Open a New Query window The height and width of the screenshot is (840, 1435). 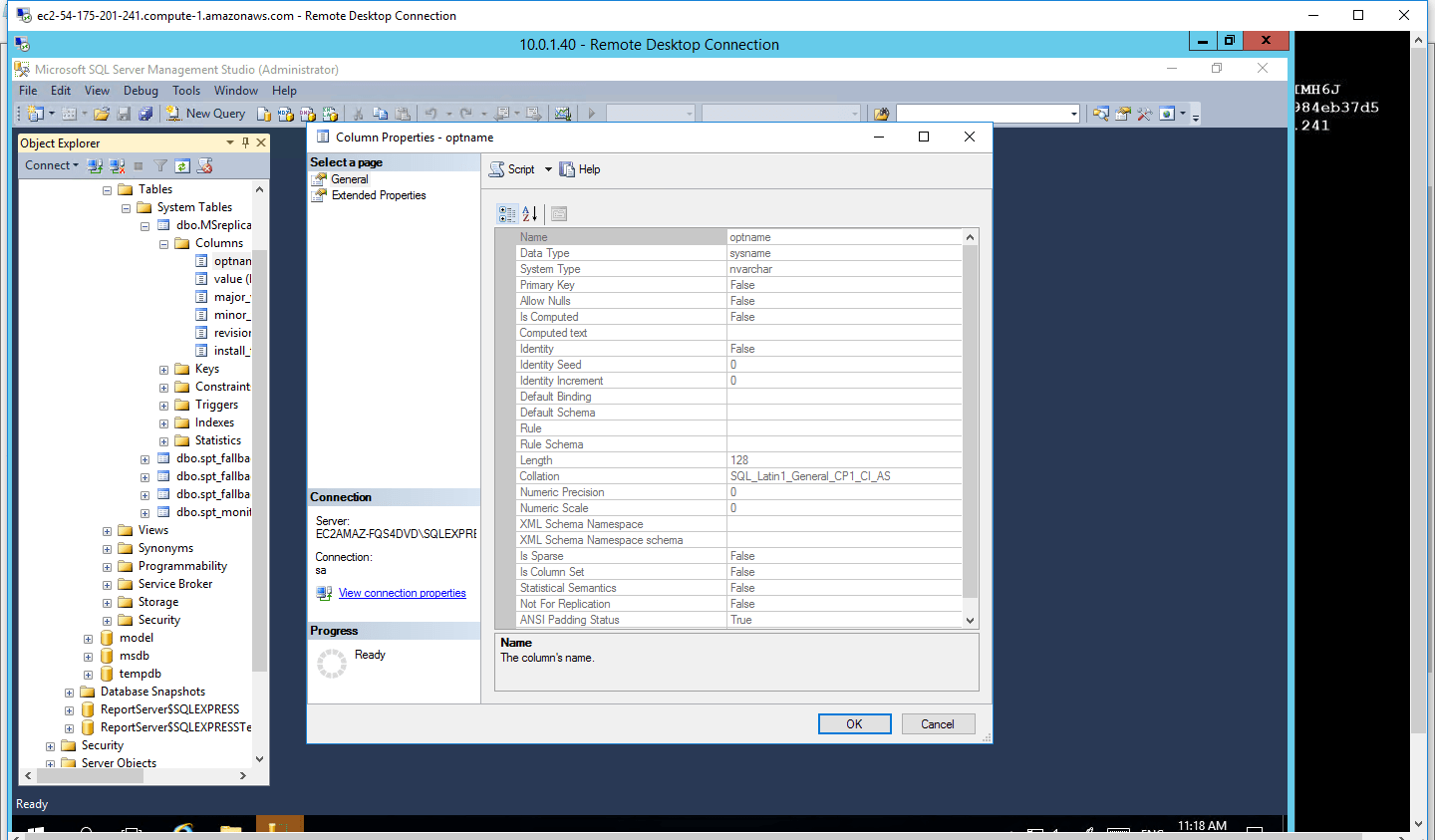[205, 113]
